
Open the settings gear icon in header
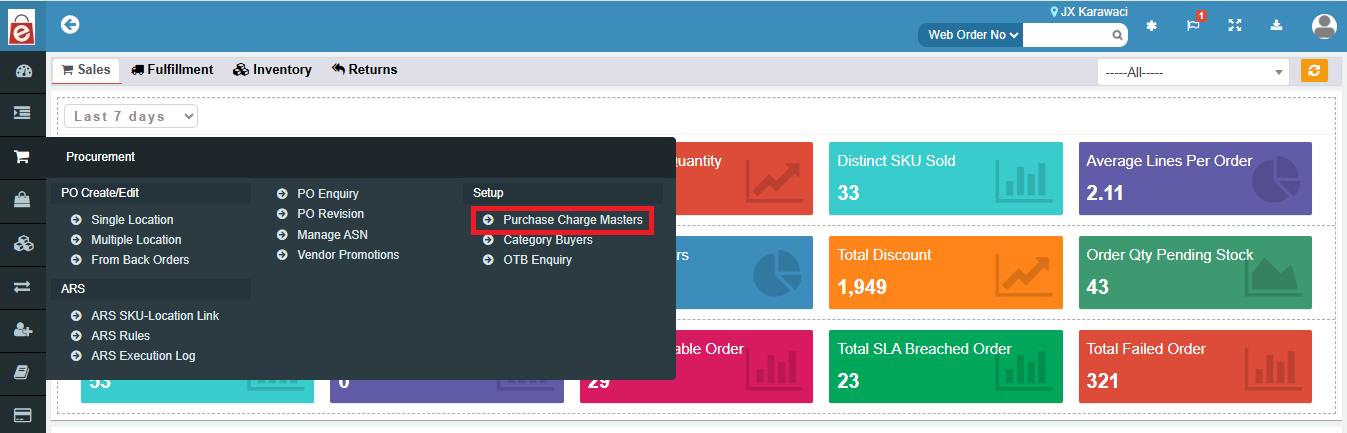click(1151, 26)
